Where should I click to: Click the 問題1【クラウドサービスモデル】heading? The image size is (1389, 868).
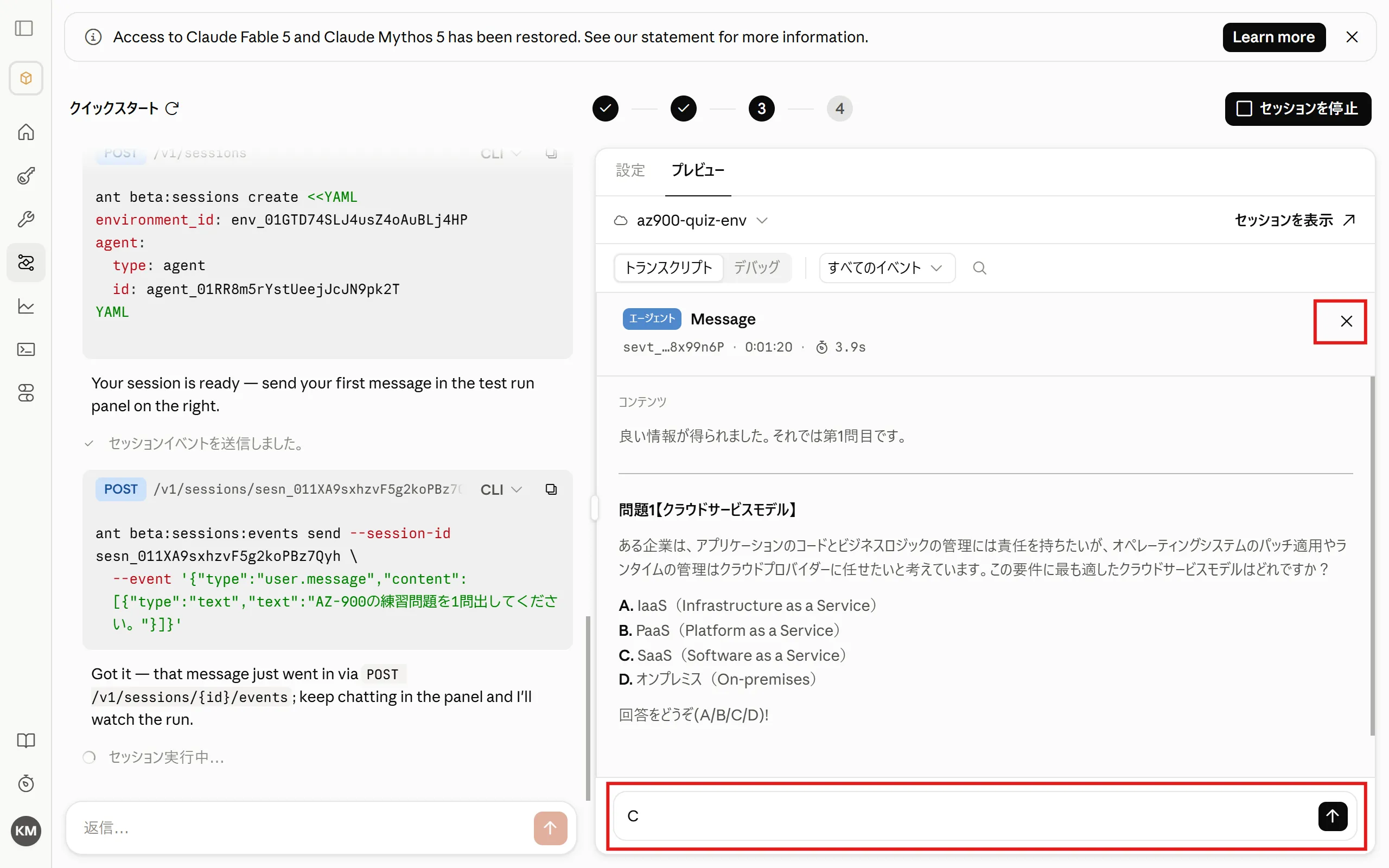(x=707, y=510)
